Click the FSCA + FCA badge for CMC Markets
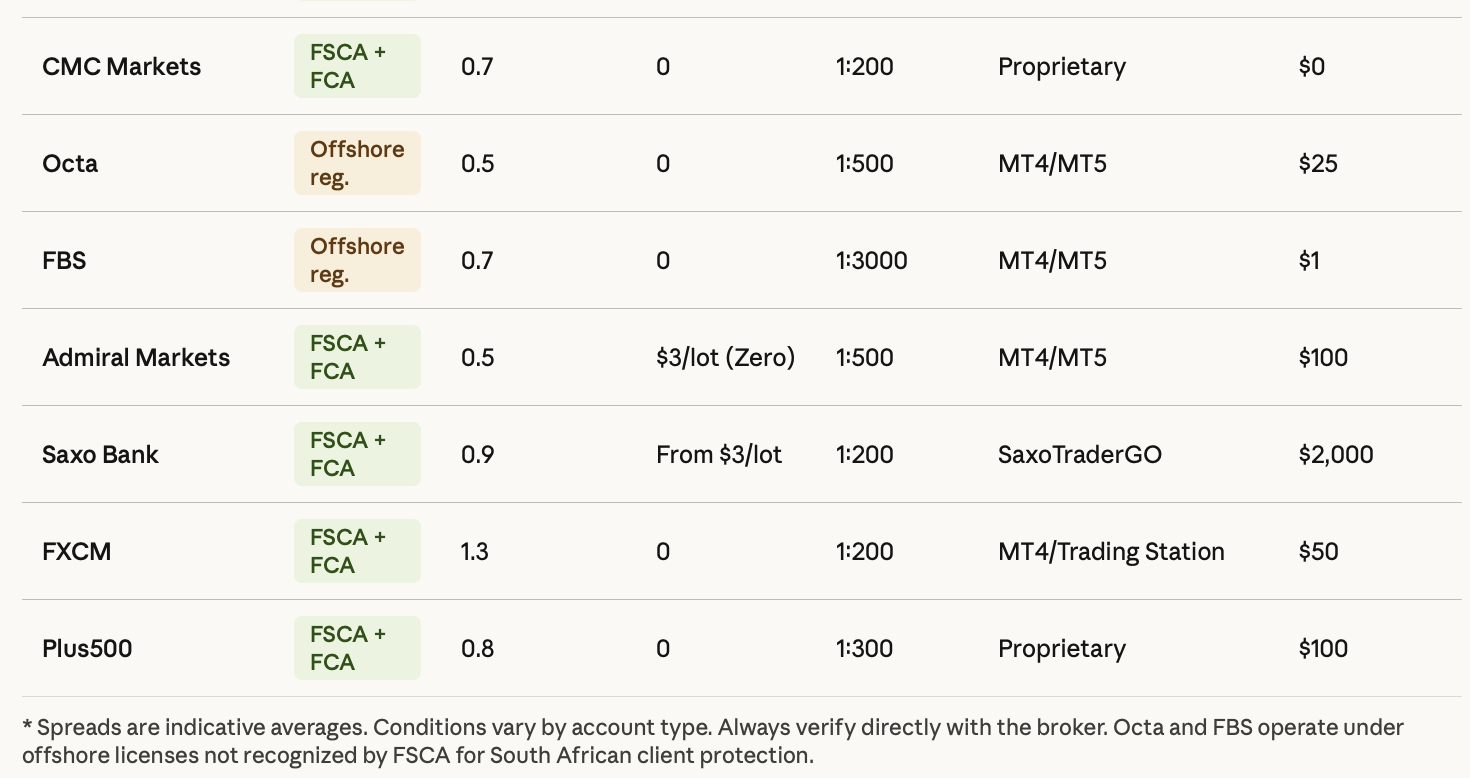Screen dimensions: 1470x778 tap(357, 66)
